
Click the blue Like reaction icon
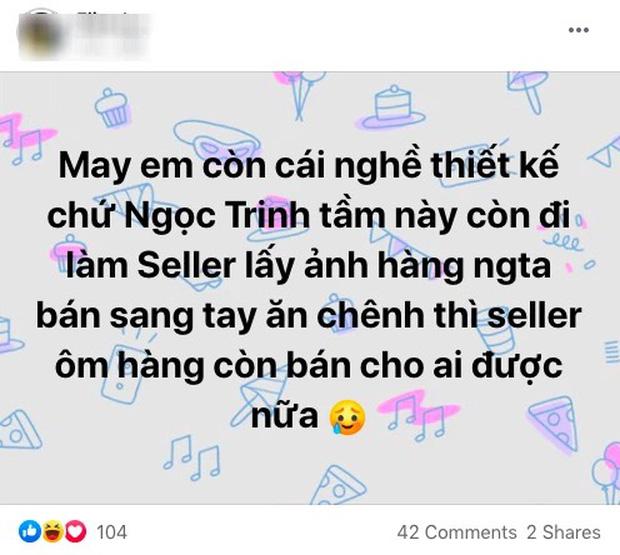click(30, 531)
